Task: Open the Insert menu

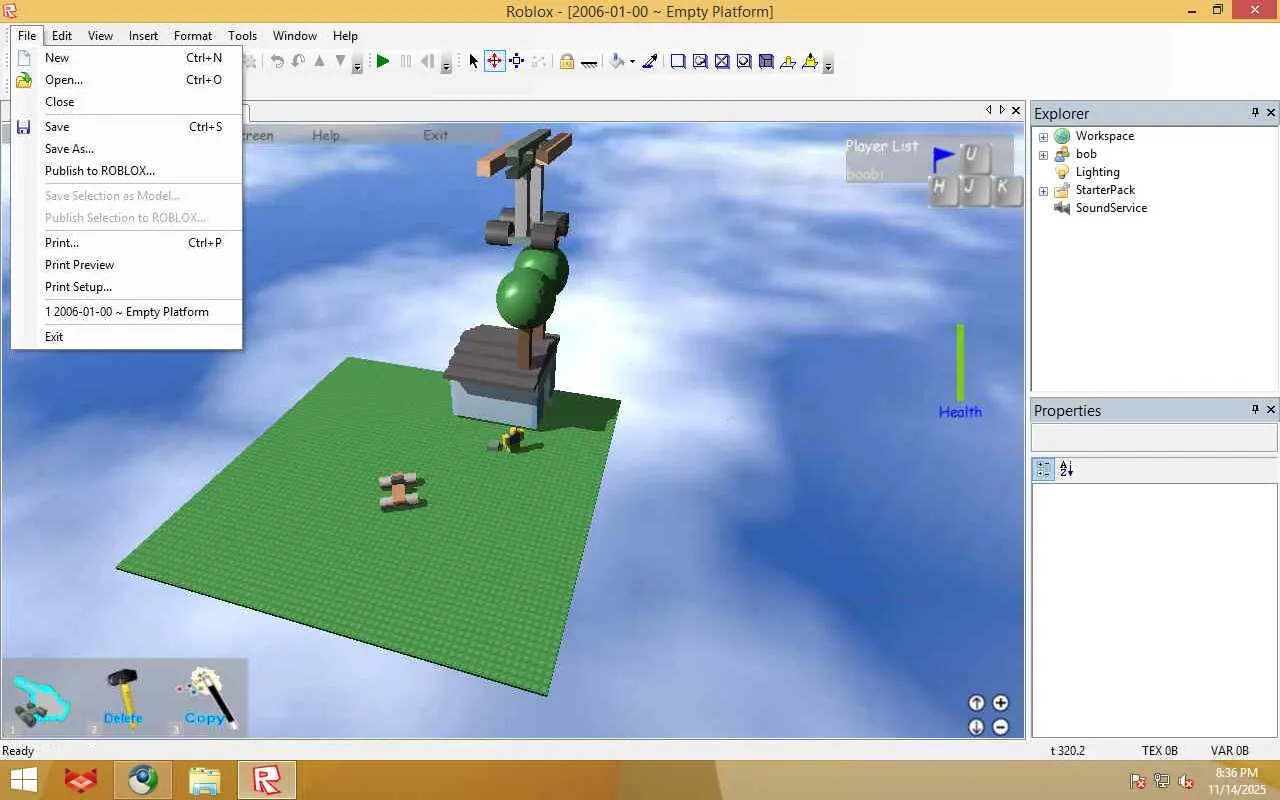Action: (143, 36)
